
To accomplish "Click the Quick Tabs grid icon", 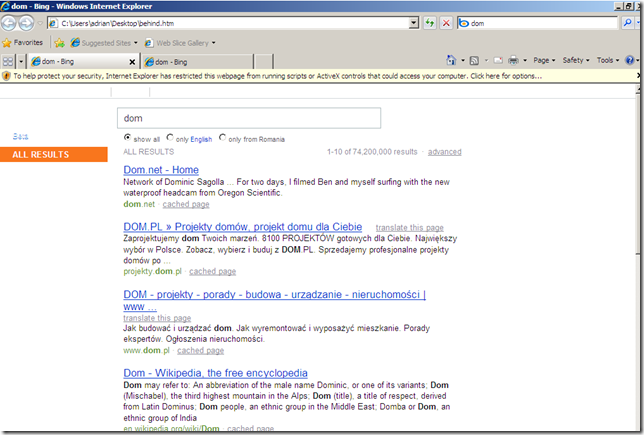I will 8,62.
